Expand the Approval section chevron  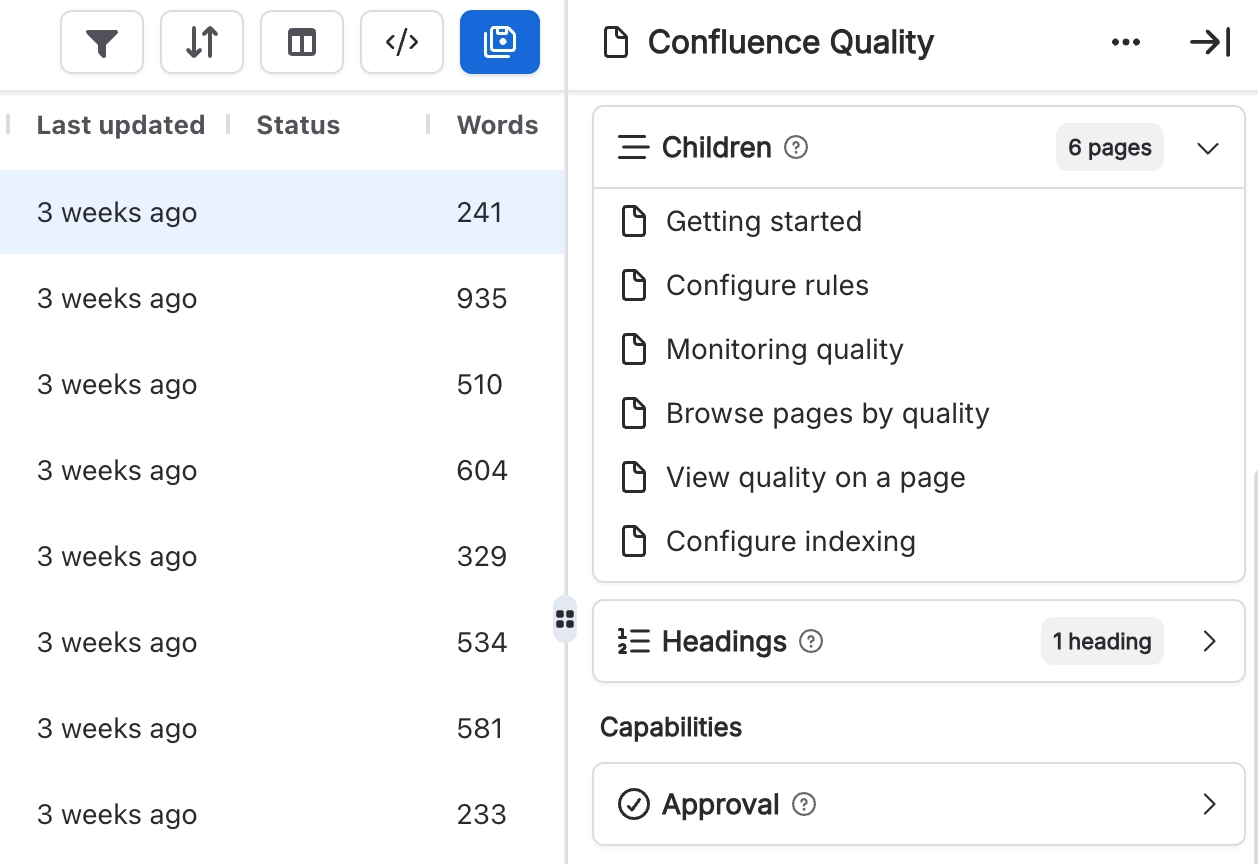(1209, 804)
